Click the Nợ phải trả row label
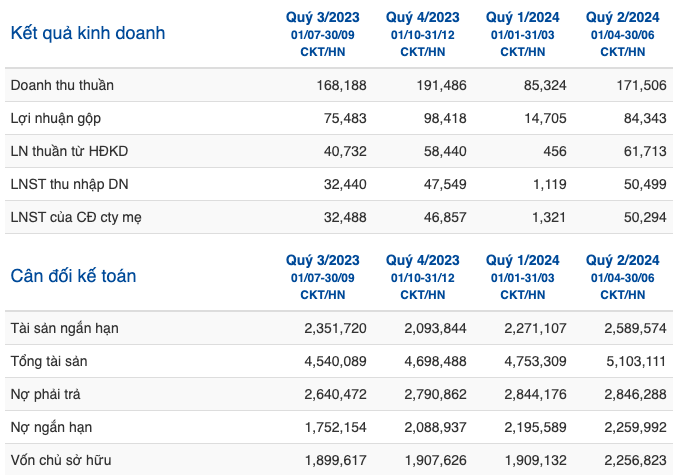The image size is (675, 475). (45, 394)
